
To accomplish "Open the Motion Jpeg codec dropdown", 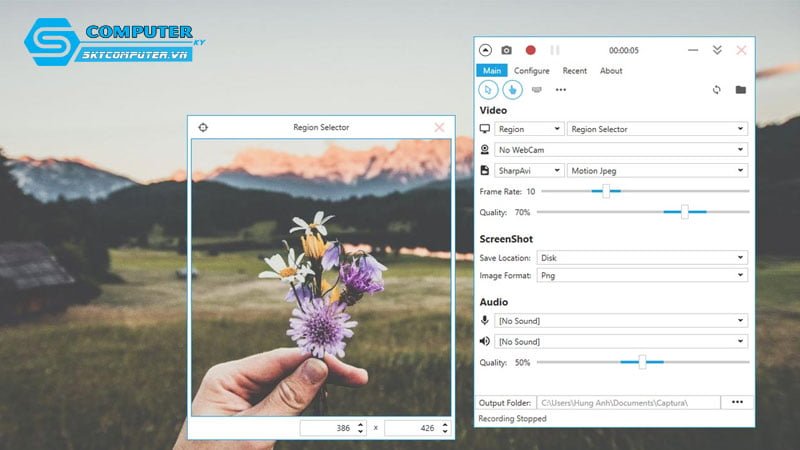I will (657, 171).
